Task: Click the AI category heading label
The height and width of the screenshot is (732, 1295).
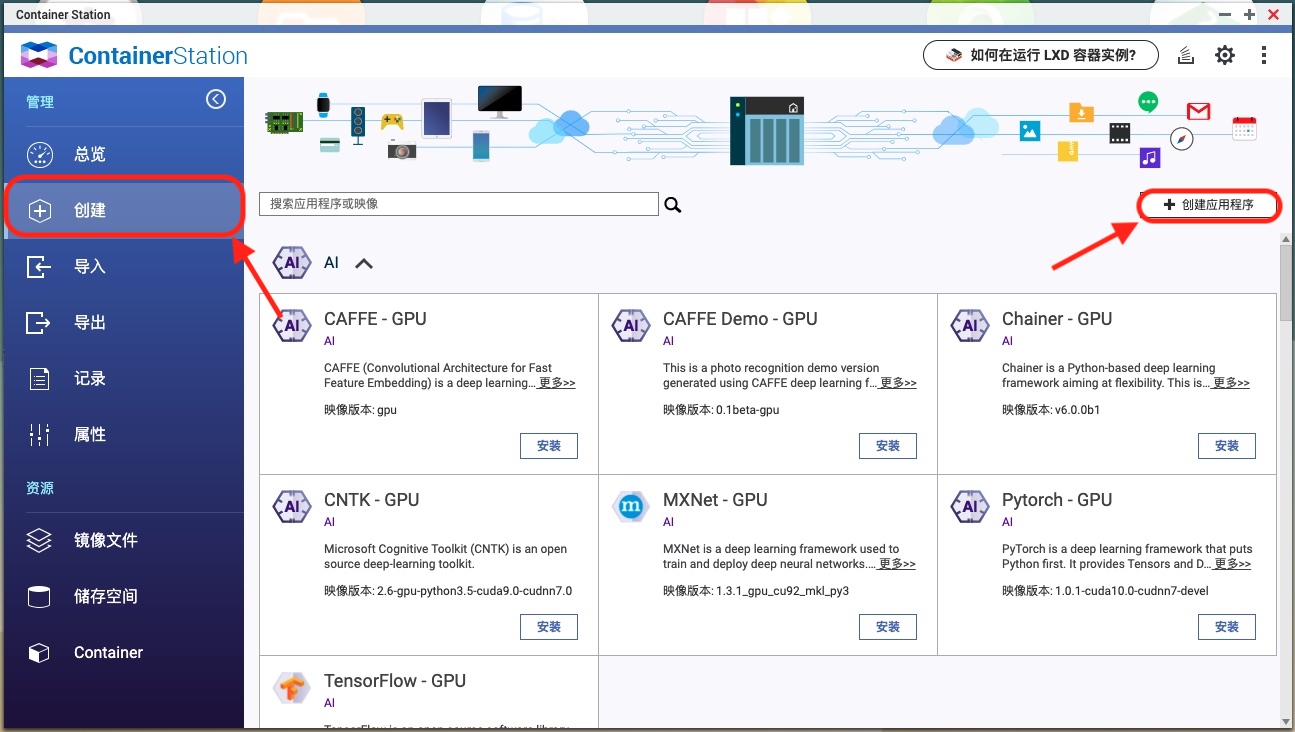Action: 332,263
